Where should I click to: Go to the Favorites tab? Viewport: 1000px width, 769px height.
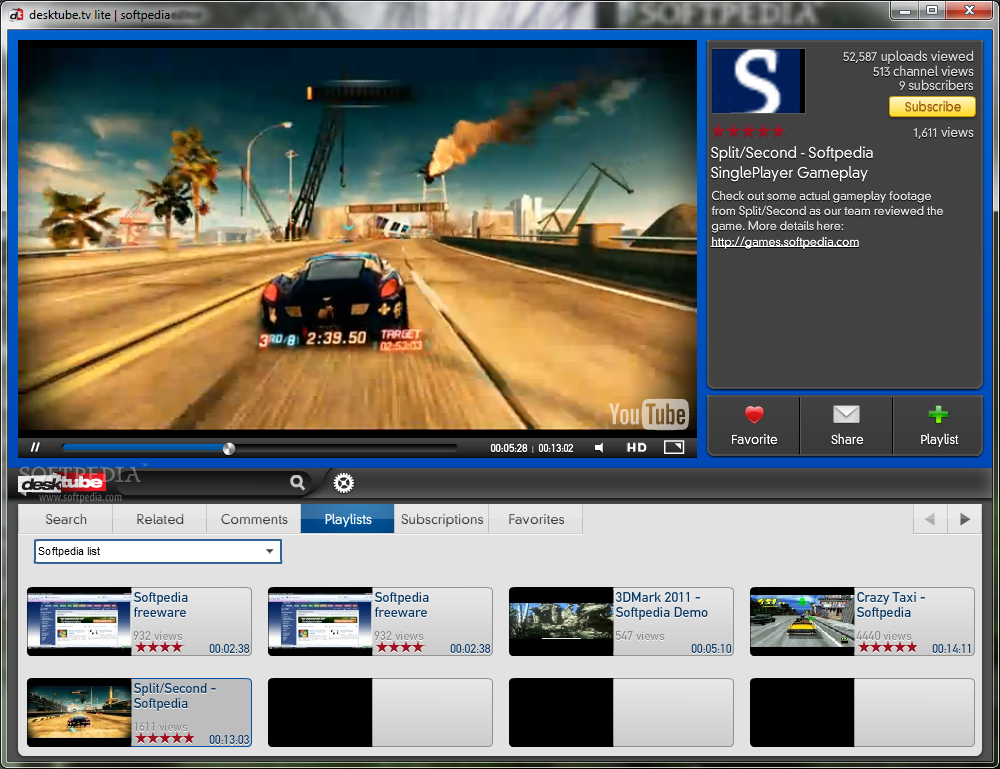[x=536, y=519]
